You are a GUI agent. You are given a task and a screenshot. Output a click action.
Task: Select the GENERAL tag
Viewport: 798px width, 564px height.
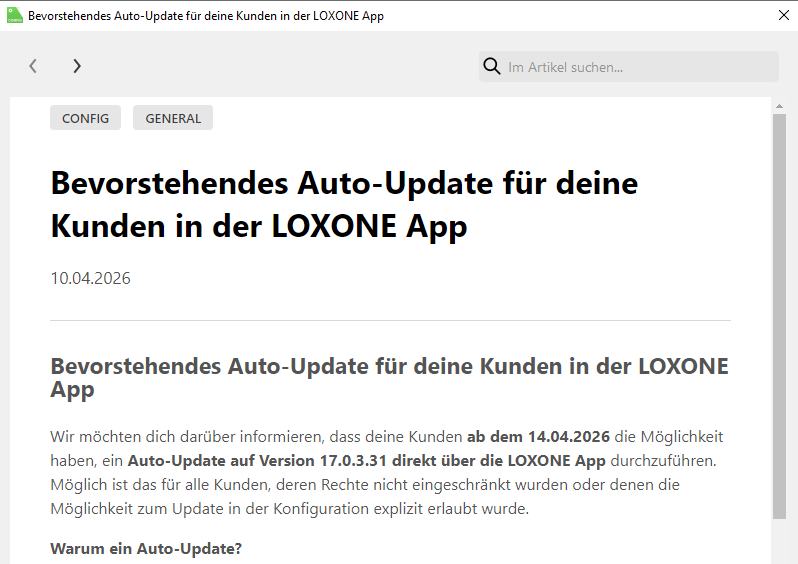[173, 118]
